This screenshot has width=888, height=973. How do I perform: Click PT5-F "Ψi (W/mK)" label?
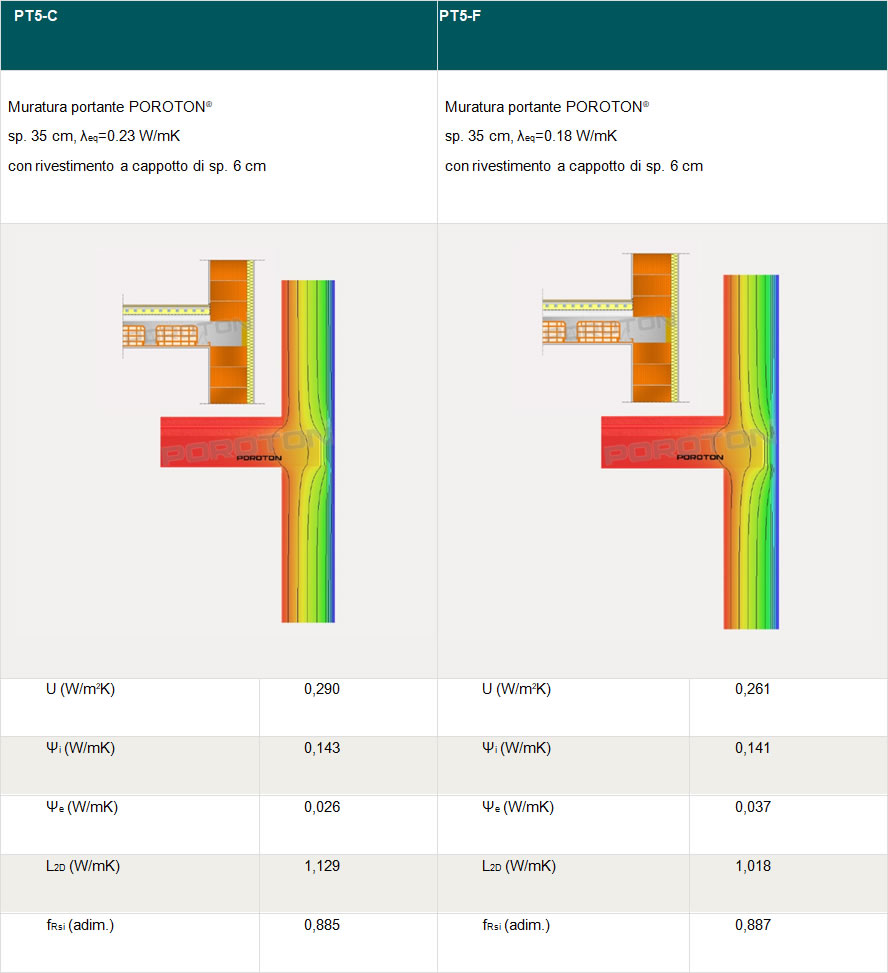click(516, 748)
